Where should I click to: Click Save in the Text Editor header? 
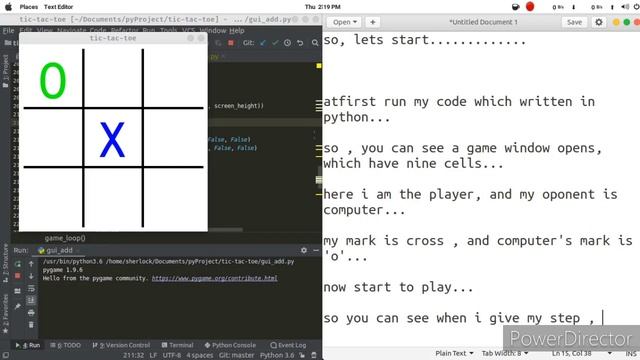tap(574, 22)
